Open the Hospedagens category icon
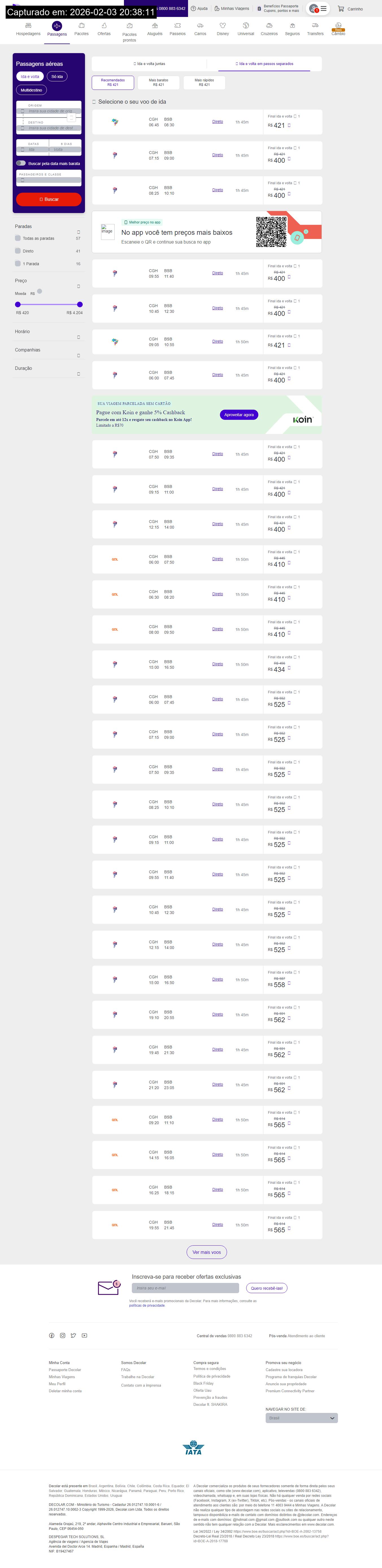This screenshot has width=382, height=1568. tap(28, 25)
